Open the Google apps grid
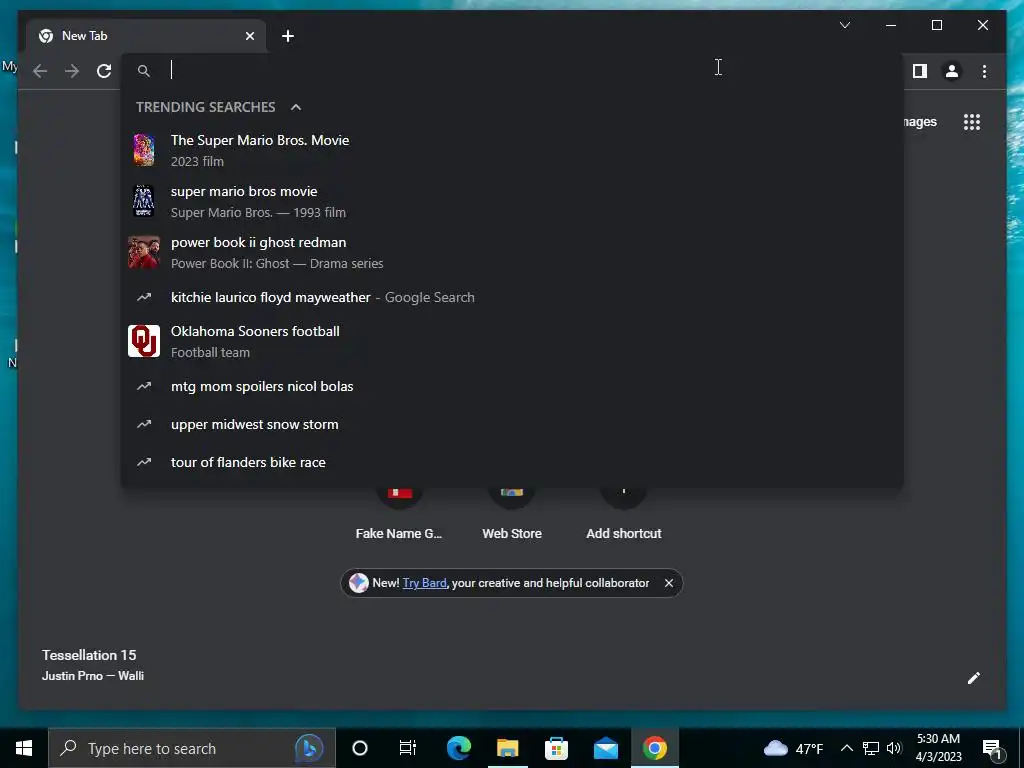This screenshot has height=768, width=1024. 972,121
